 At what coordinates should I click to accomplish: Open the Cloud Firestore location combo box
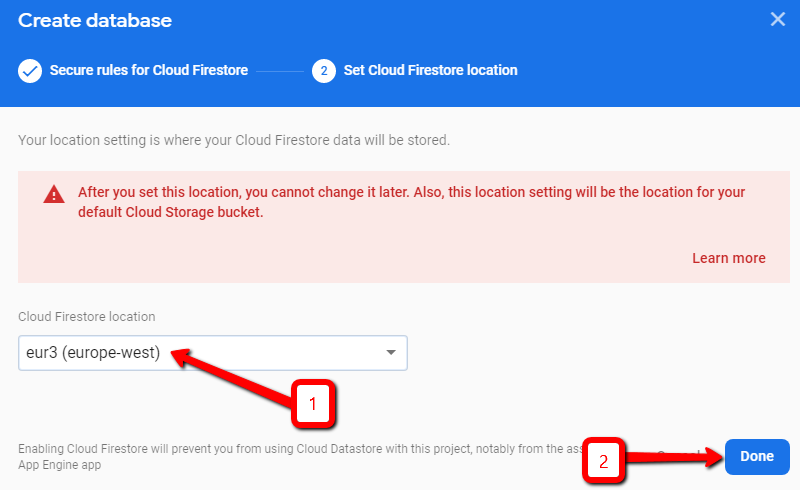(x=200, y=352)
